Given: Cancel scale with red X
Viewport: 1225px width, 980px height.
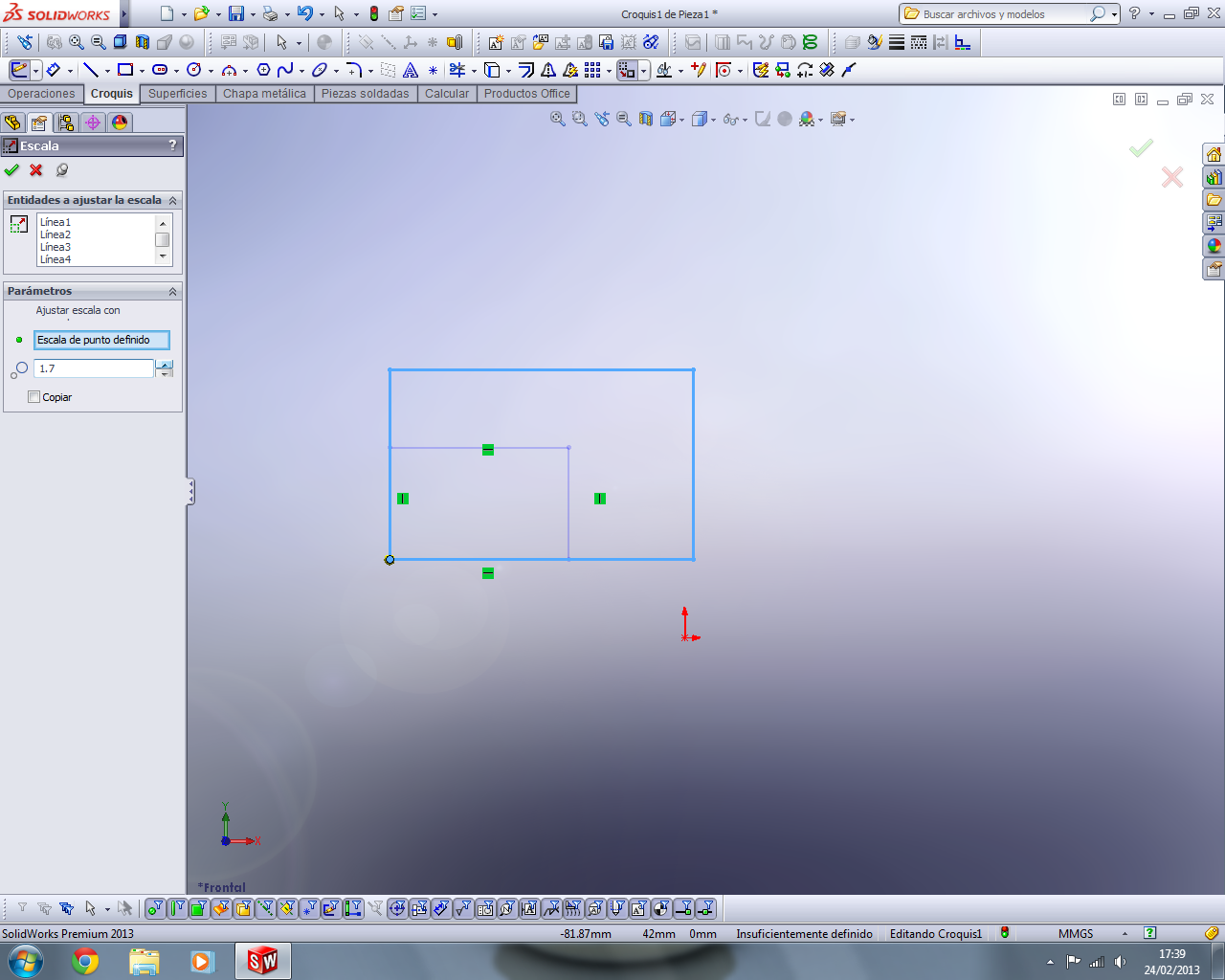Looking at the screenshot, I should click(x=36, y=169).
